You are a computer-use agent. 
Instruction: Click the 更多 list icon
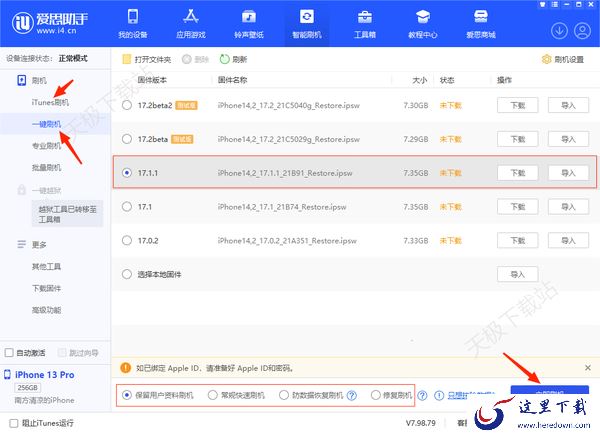click(21, 244)
